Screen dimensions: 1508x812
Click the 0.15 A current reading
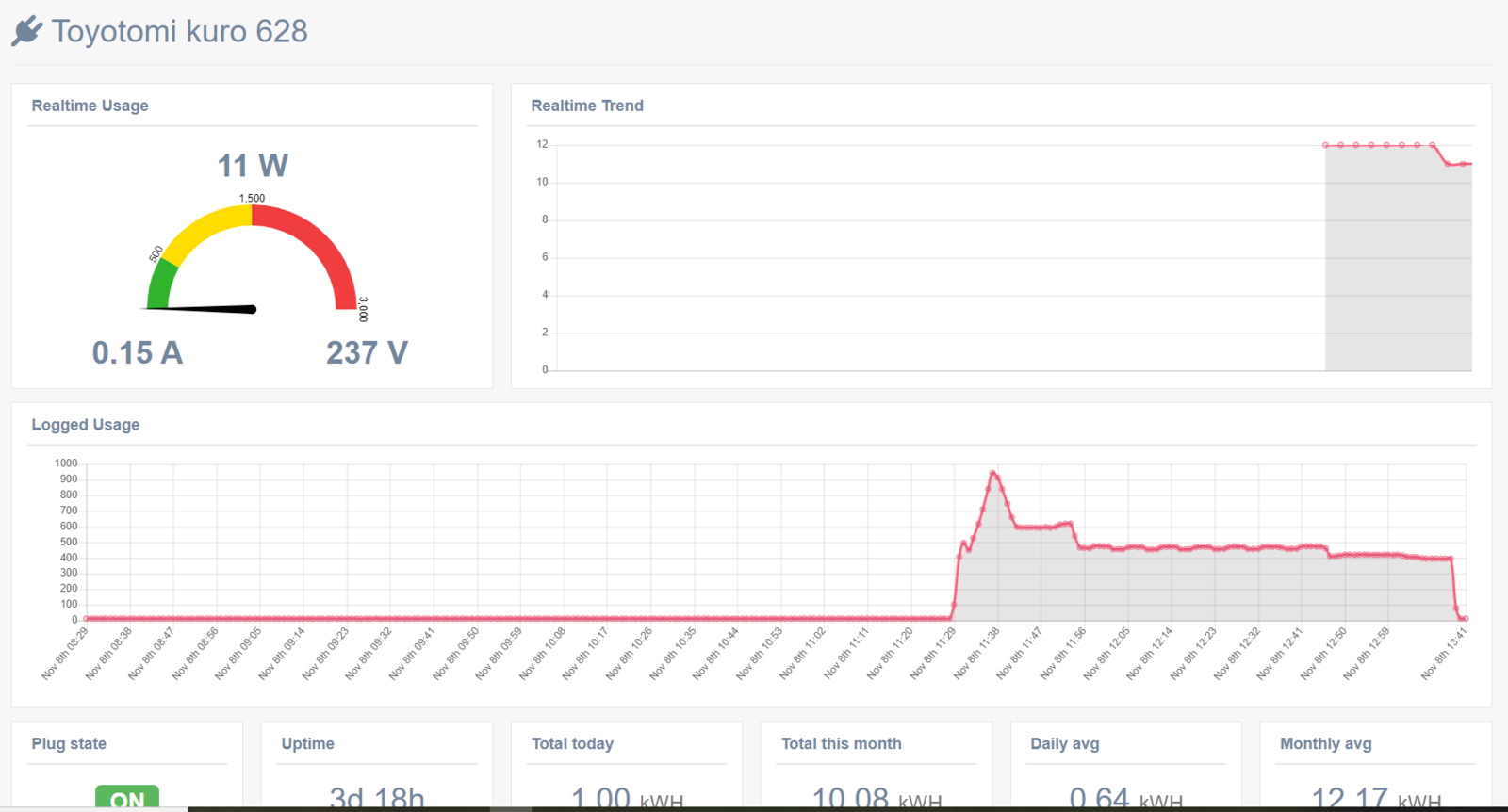click(138, 352)
